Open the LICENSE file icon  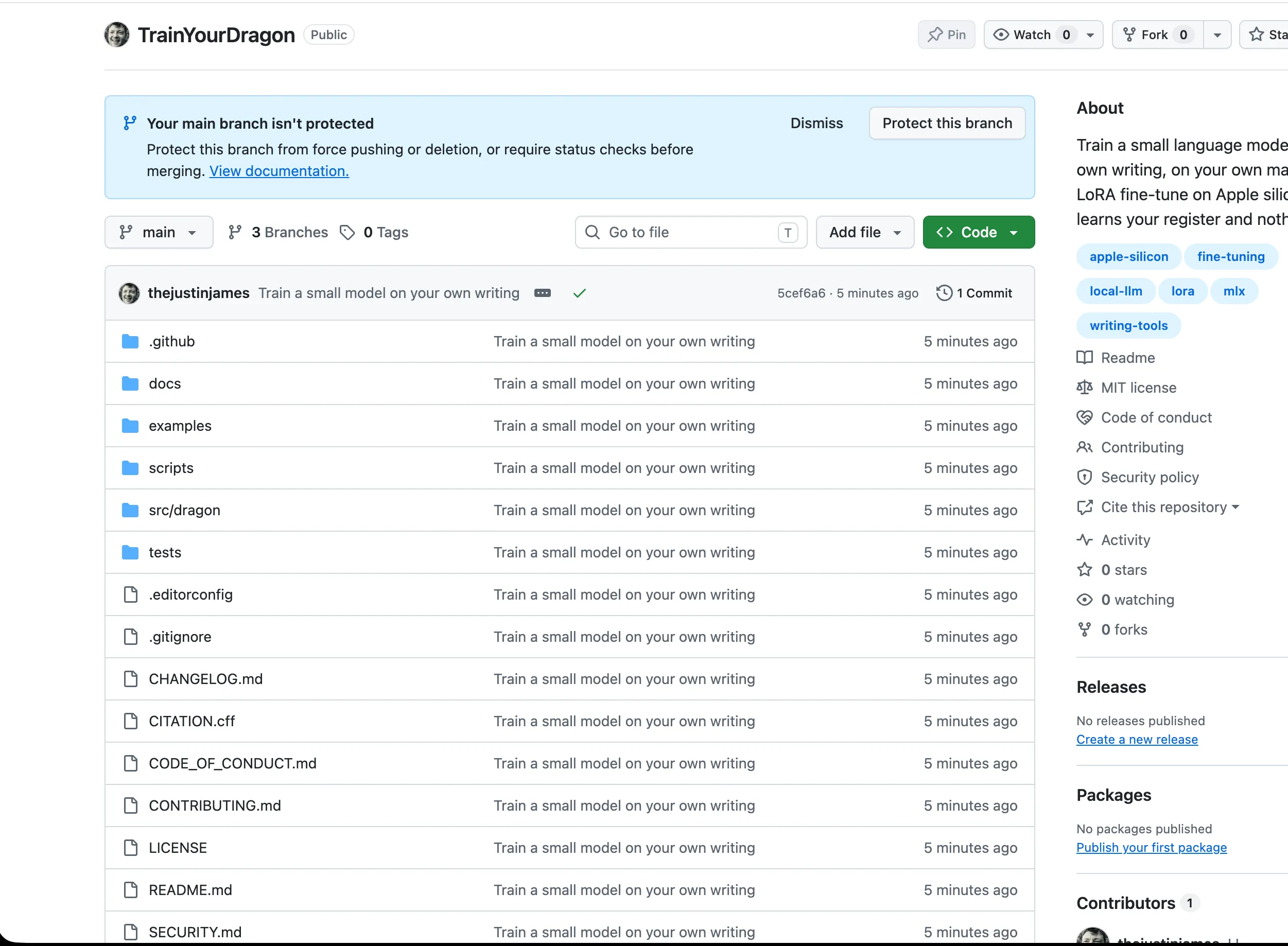click(x=131, y=848)
